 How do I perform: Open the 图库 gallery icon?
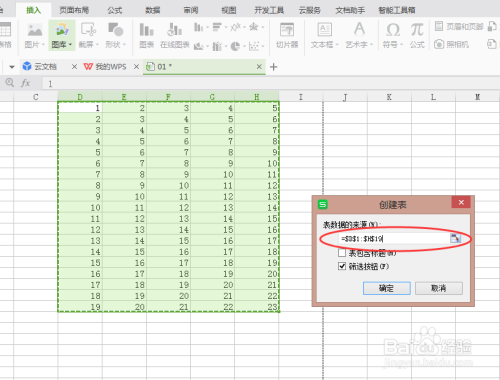62,30
